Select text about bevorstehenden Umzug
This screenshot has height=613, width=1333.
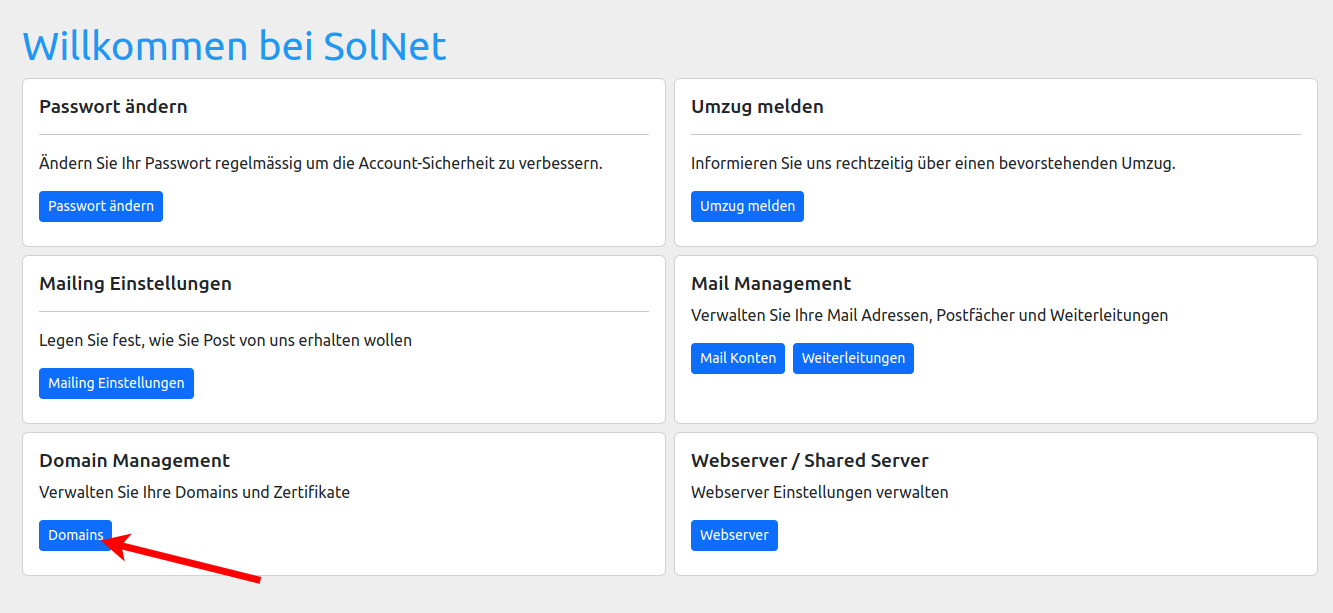click(933, 163)
